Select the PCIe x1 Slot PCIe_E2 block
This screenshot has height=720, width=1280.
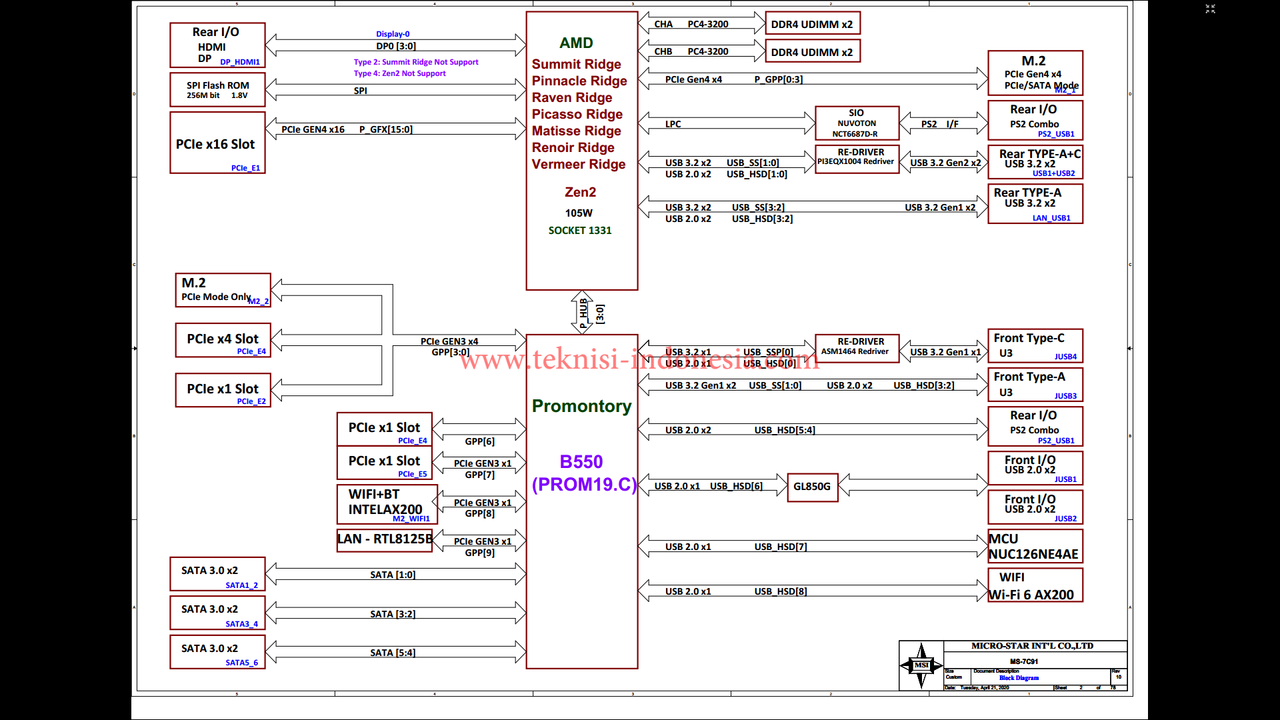coord(223,390)
